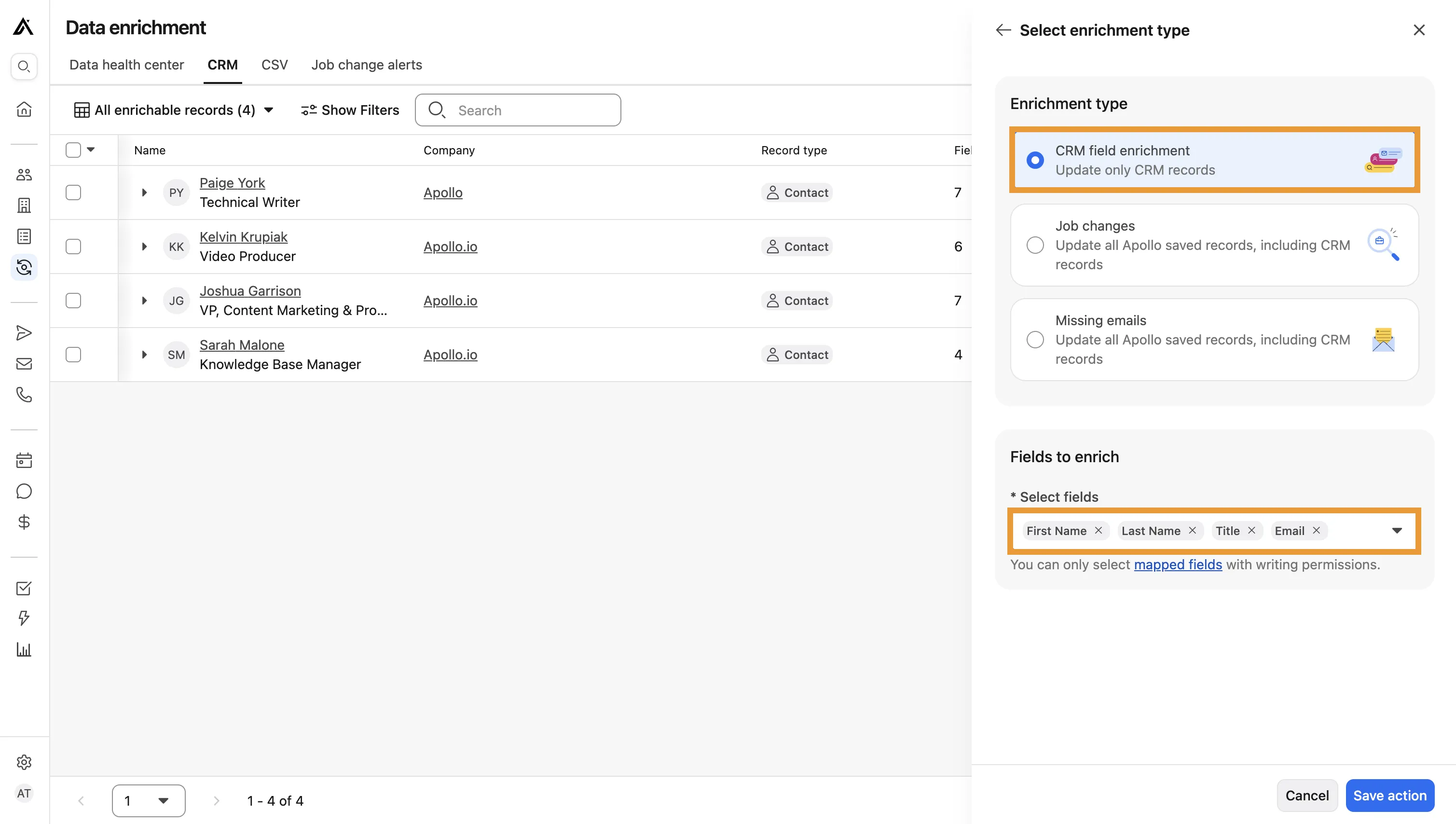Expand Kelvin Krupiak contact record row

[x=144, y=246]
